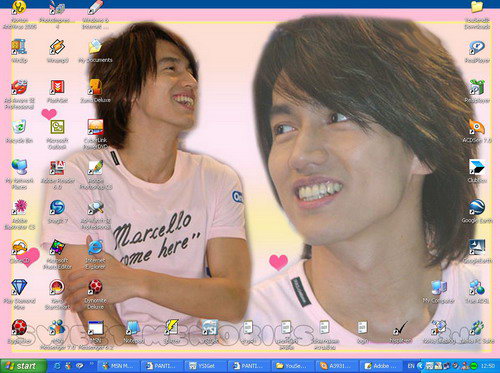The image size is (500, 373).
Task: Select the Notepad desktop shortcut
Action: click(133, 332)
